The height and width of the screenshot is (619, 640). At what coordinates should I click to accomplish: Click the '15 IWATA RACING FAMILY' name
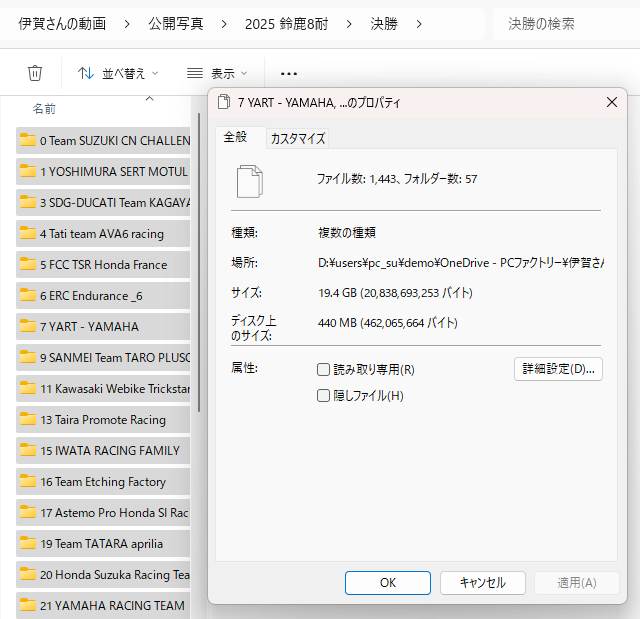click(x=110, y=451)
